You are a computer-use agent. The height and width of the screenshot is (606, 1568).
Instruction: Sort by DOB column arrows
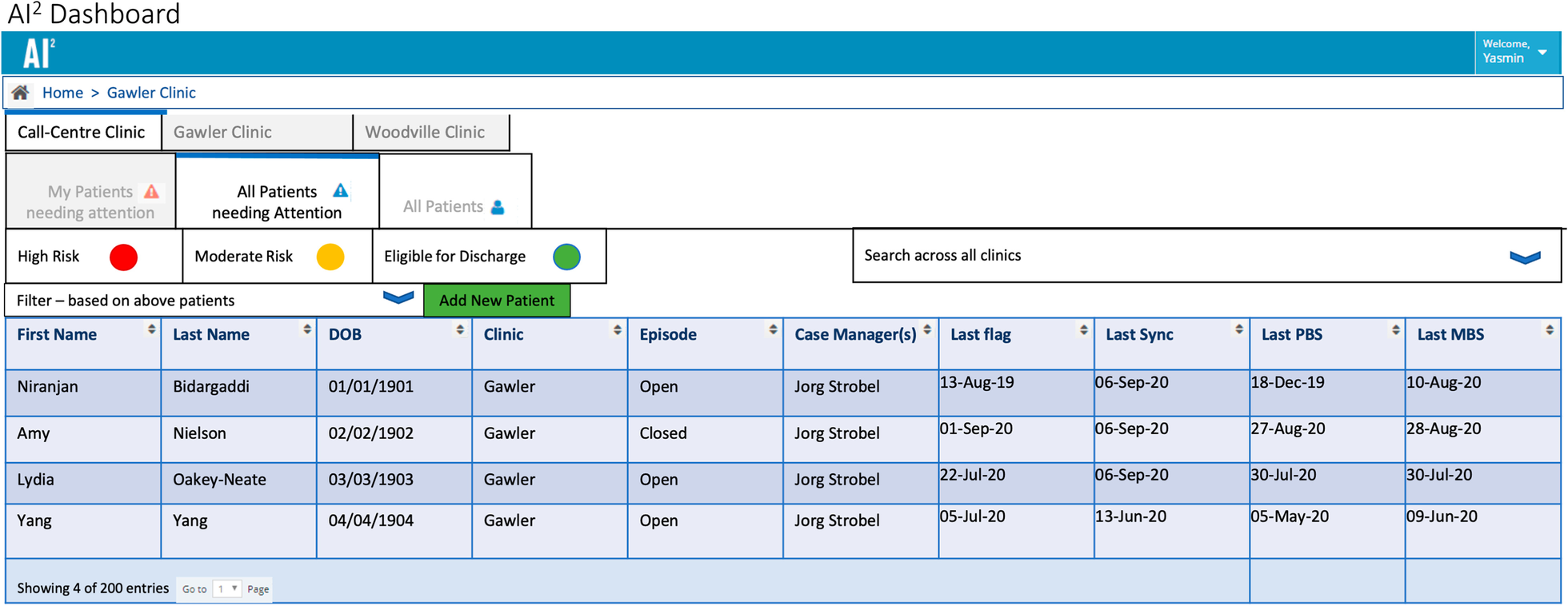460,329
